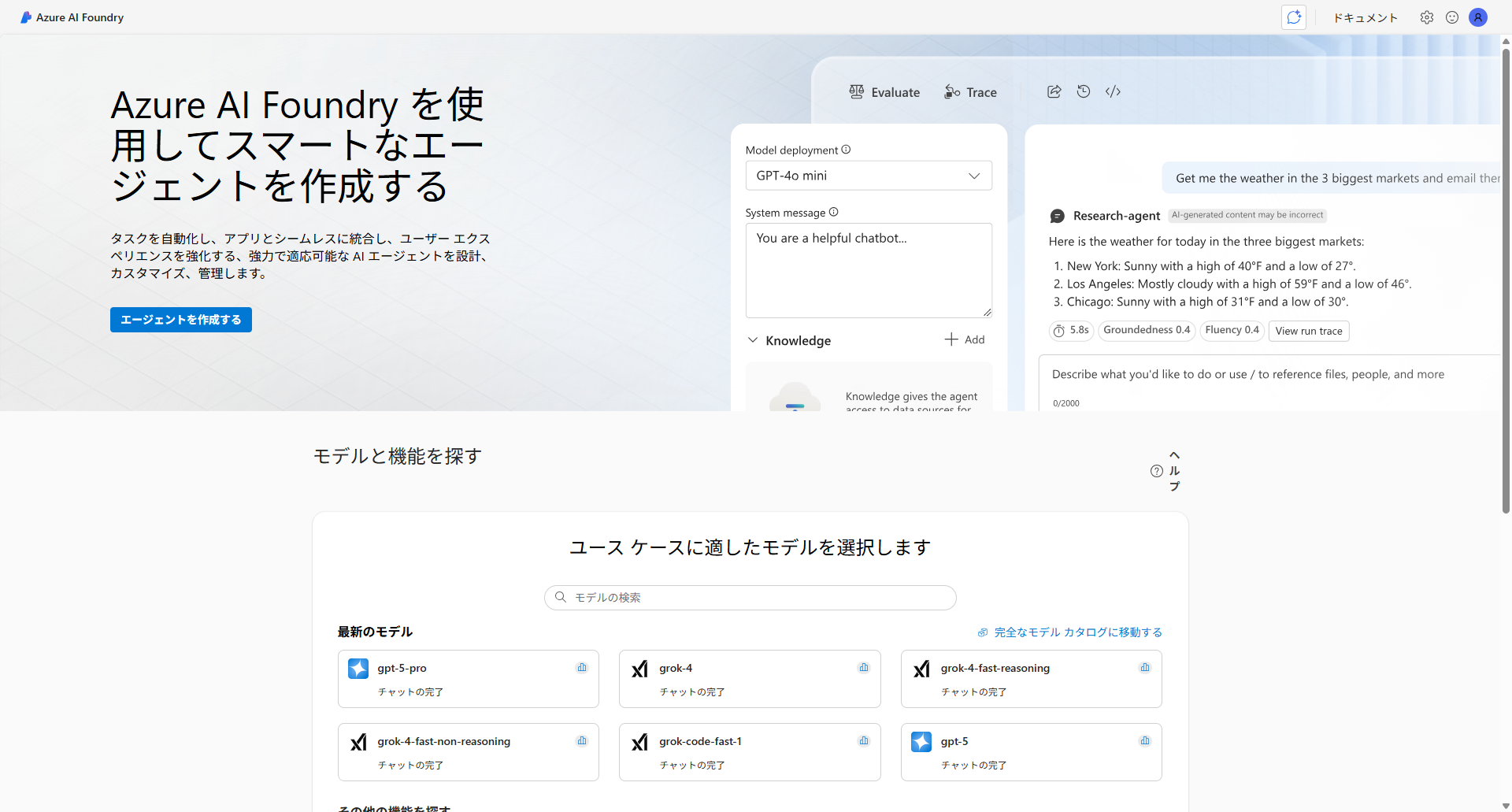Select the gpt-5-pro model card

point(468,678)
